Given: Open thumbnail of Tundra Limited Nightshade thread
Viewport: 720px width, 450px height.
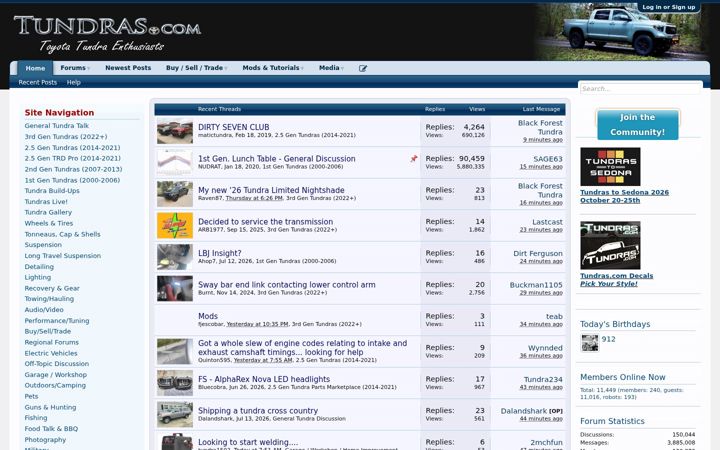Looking at the screenshot, I should click(x=175, y=194).
